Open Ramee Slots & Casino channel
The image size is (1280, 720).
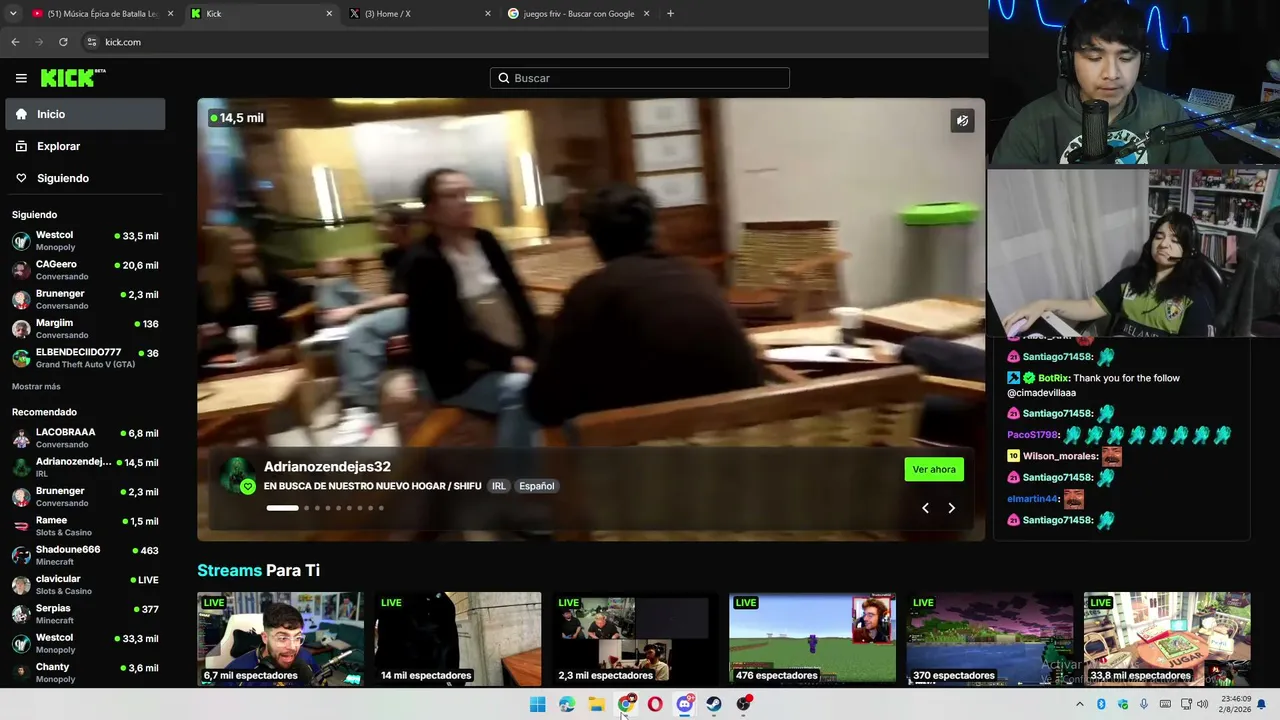pos(85,526)
